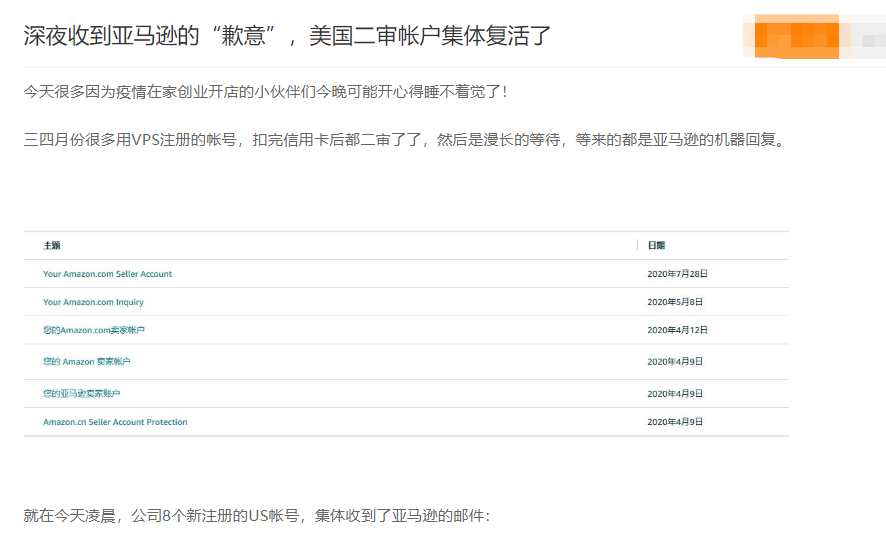Open '您的 Amazon 卖家帐户' message link
The width and height of the screenshot is (886, 542).
pyautogui.click(x=86, y=362)
